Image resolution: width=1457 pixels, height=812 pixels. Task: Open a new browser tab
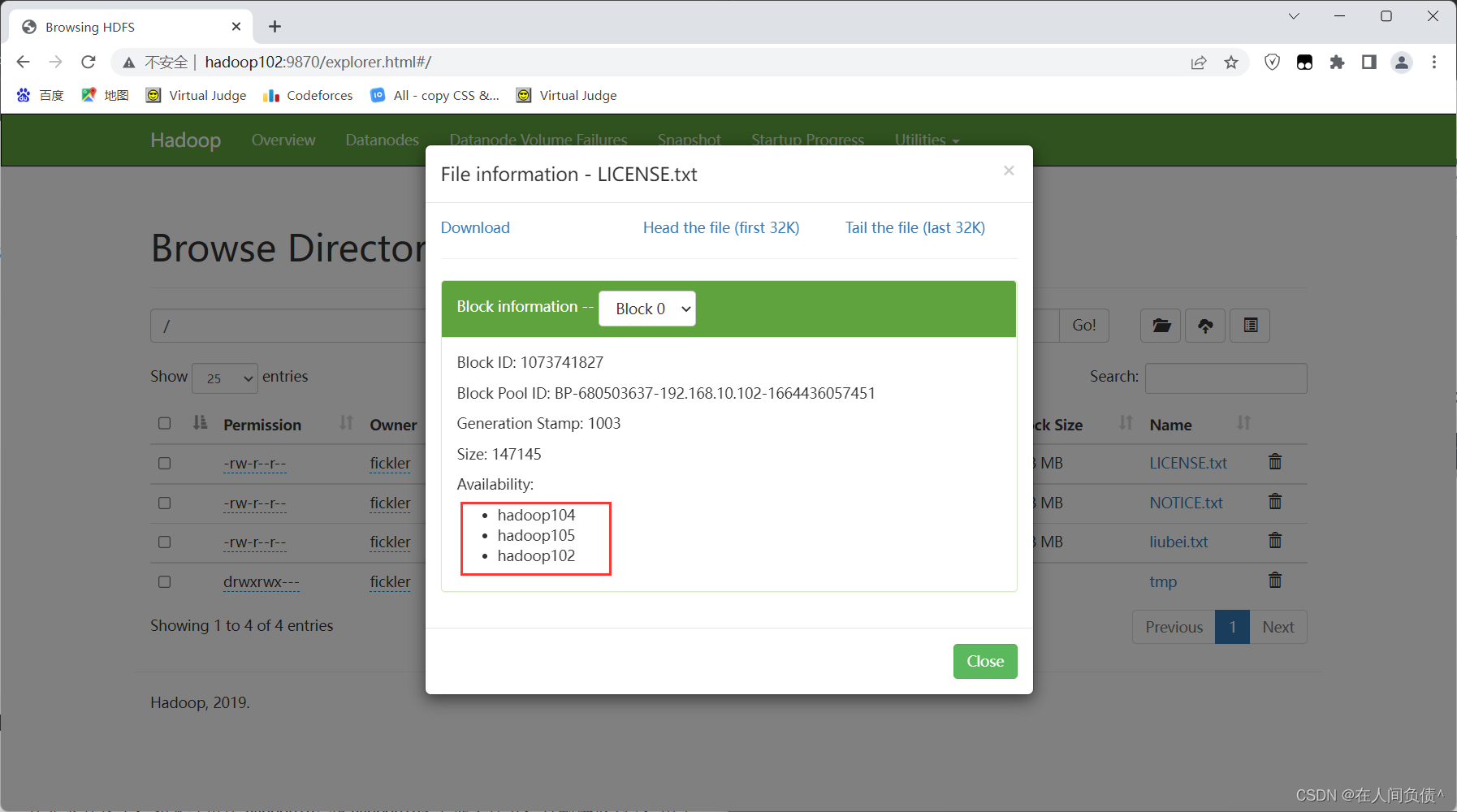[275, 27]
